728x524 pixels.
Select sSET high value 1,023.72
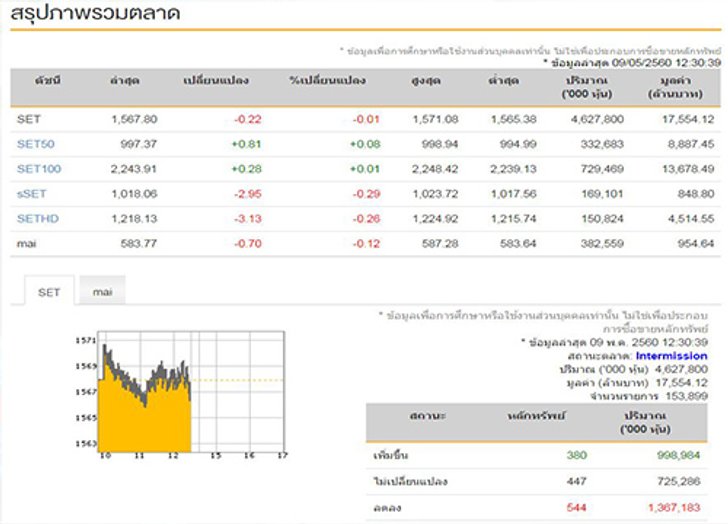(436, 194)
